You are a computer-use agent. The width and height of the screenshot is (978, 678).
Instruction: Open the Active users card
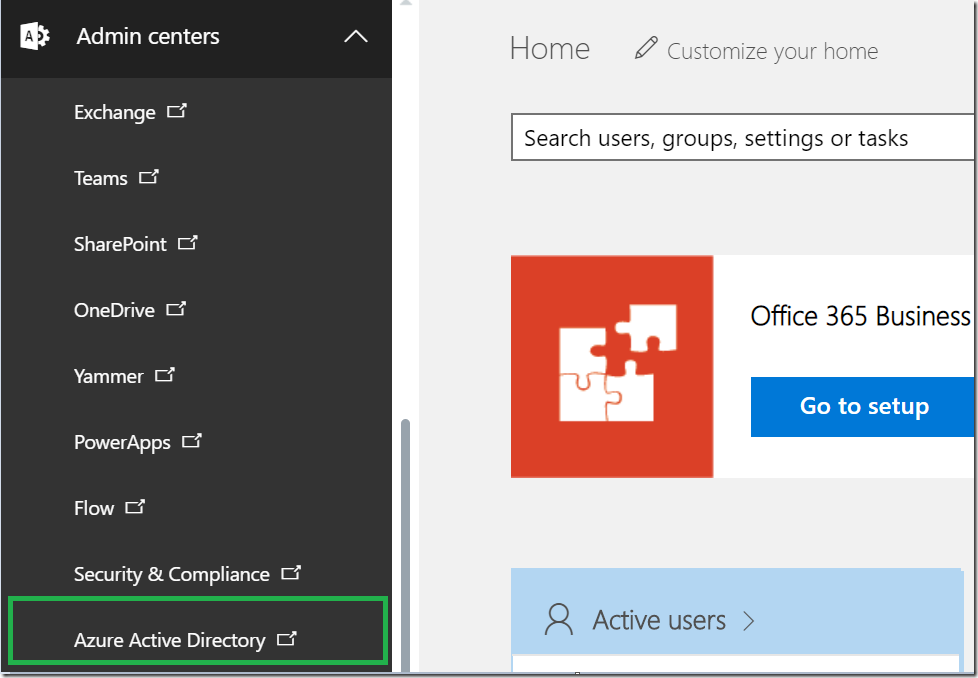tap(659, 621)
